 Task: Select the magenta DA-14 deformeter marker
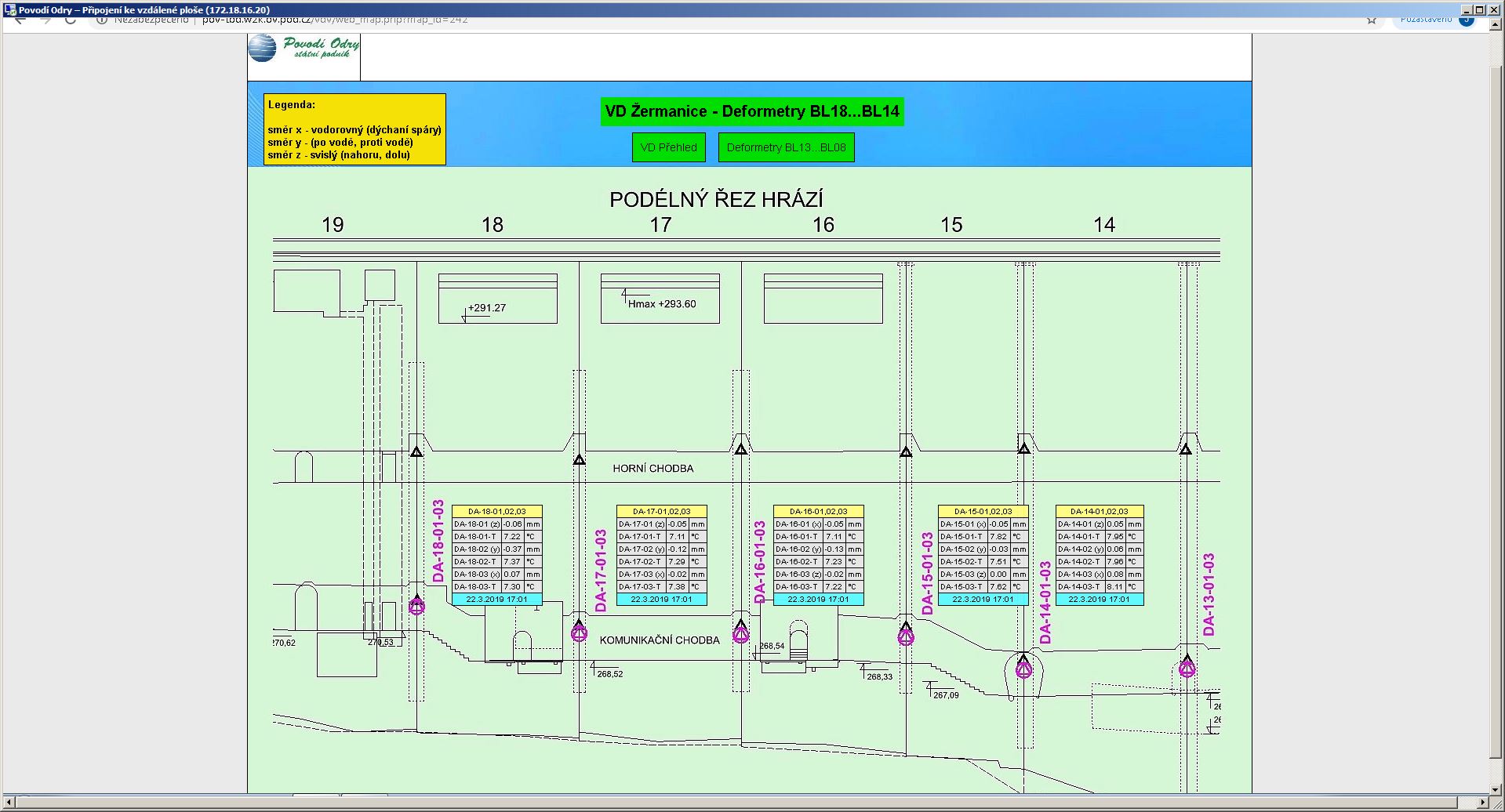(1023, 668)
